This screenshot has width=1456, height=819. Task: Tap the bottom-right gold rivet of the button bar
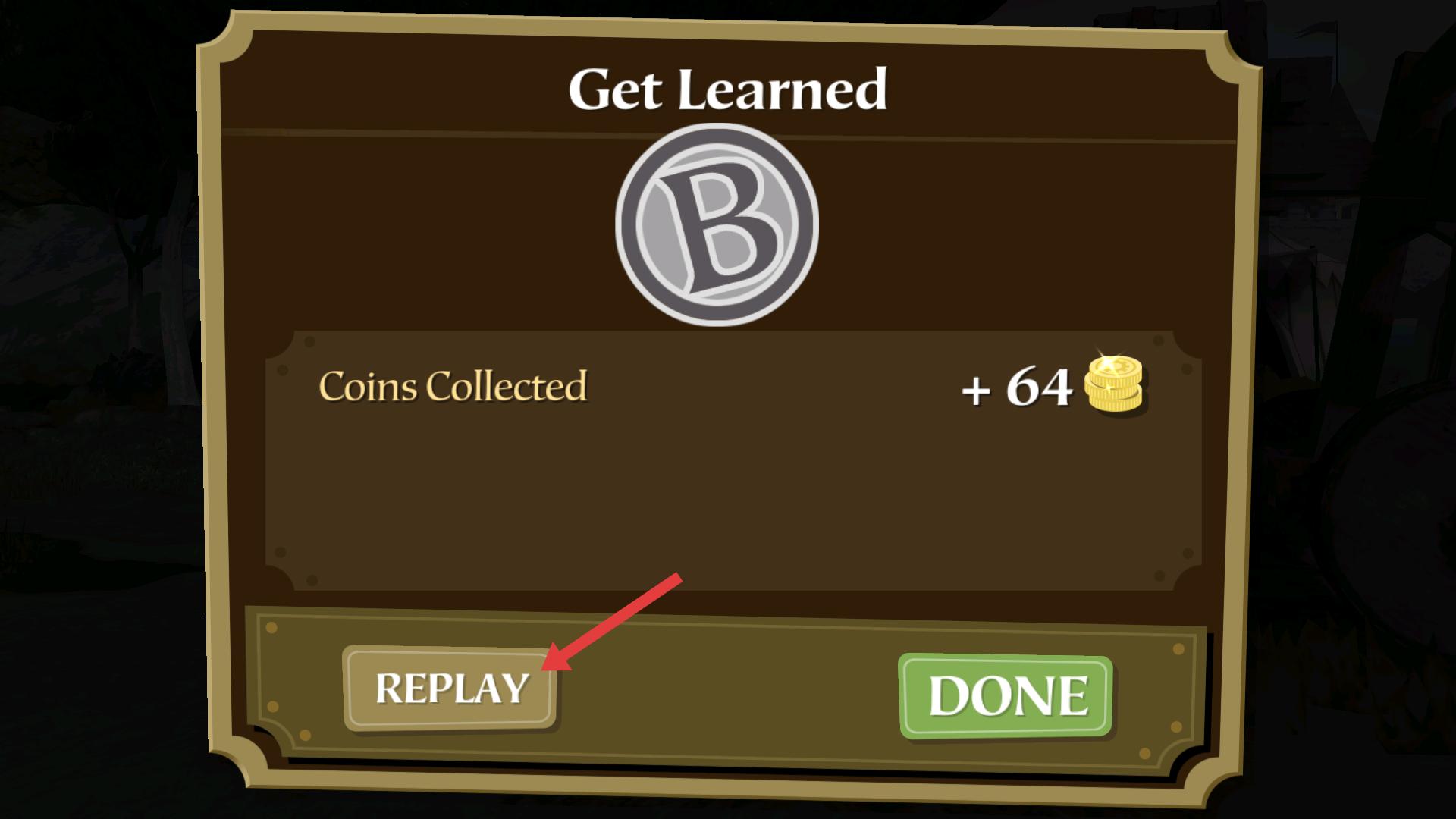click(1145, 754)
